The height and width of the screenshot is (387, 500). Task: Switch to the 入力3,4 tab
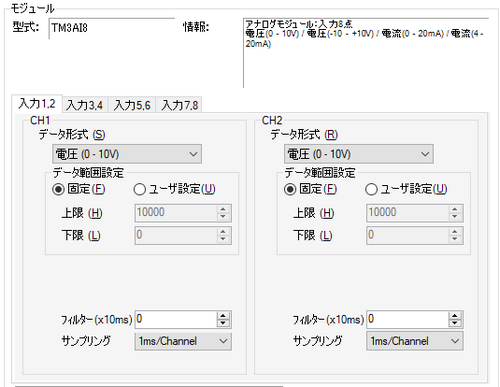pyautogui.click(x=85, y=106)
